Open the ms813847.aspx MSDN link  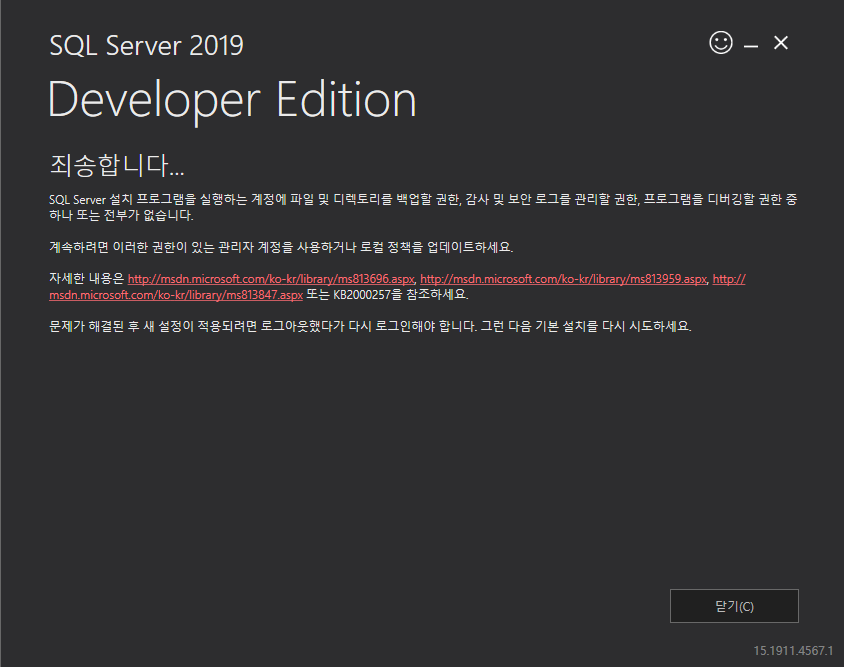pyautogui.click(x=176, y=295)
